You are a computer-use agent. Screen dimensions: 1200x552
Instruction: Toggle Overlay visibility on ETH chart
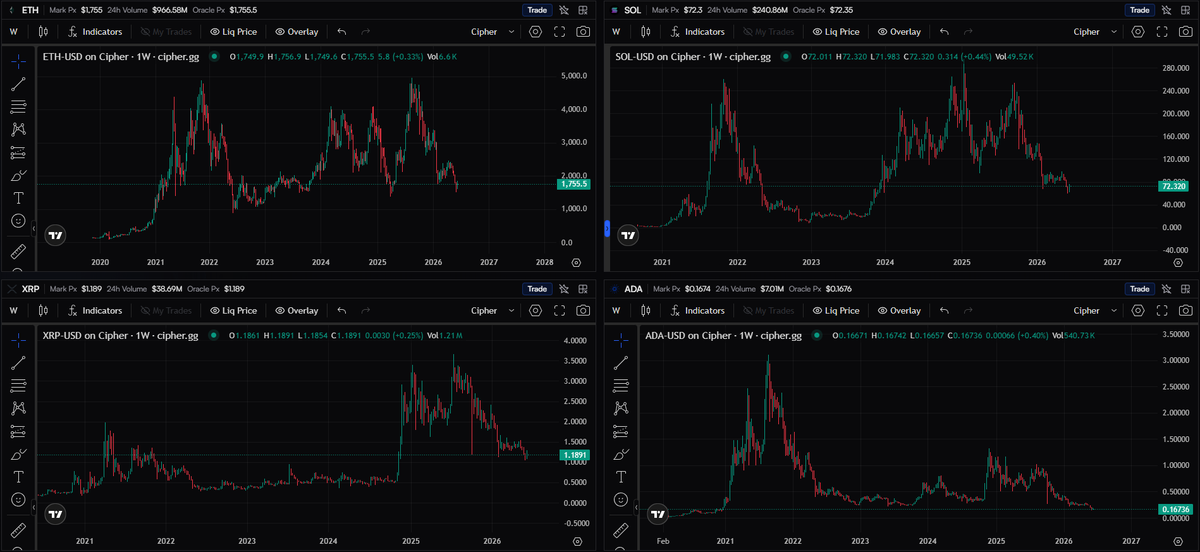(296, 32)
